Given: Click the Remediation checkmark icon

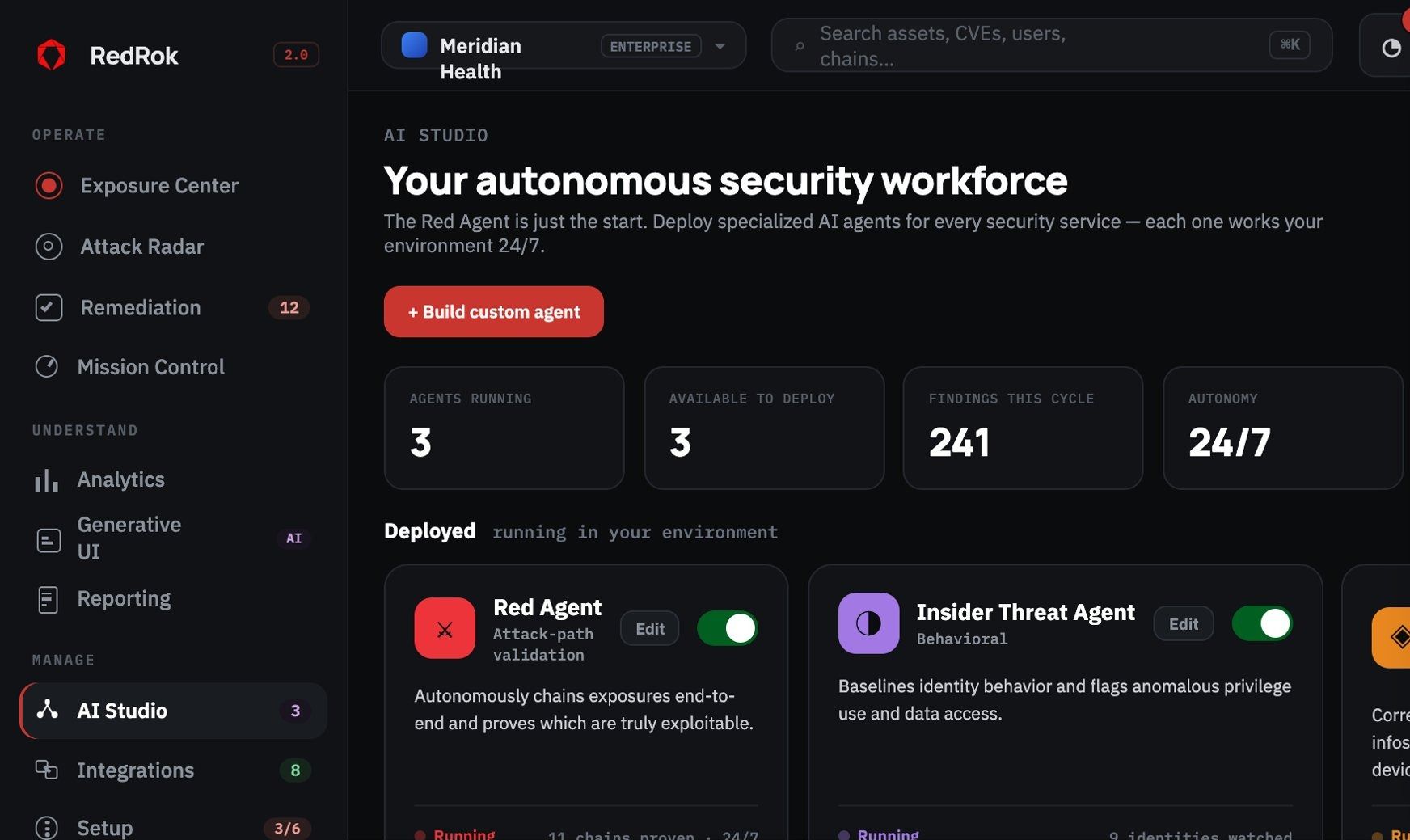Looking at the screenshot, I should click(49, 308).
